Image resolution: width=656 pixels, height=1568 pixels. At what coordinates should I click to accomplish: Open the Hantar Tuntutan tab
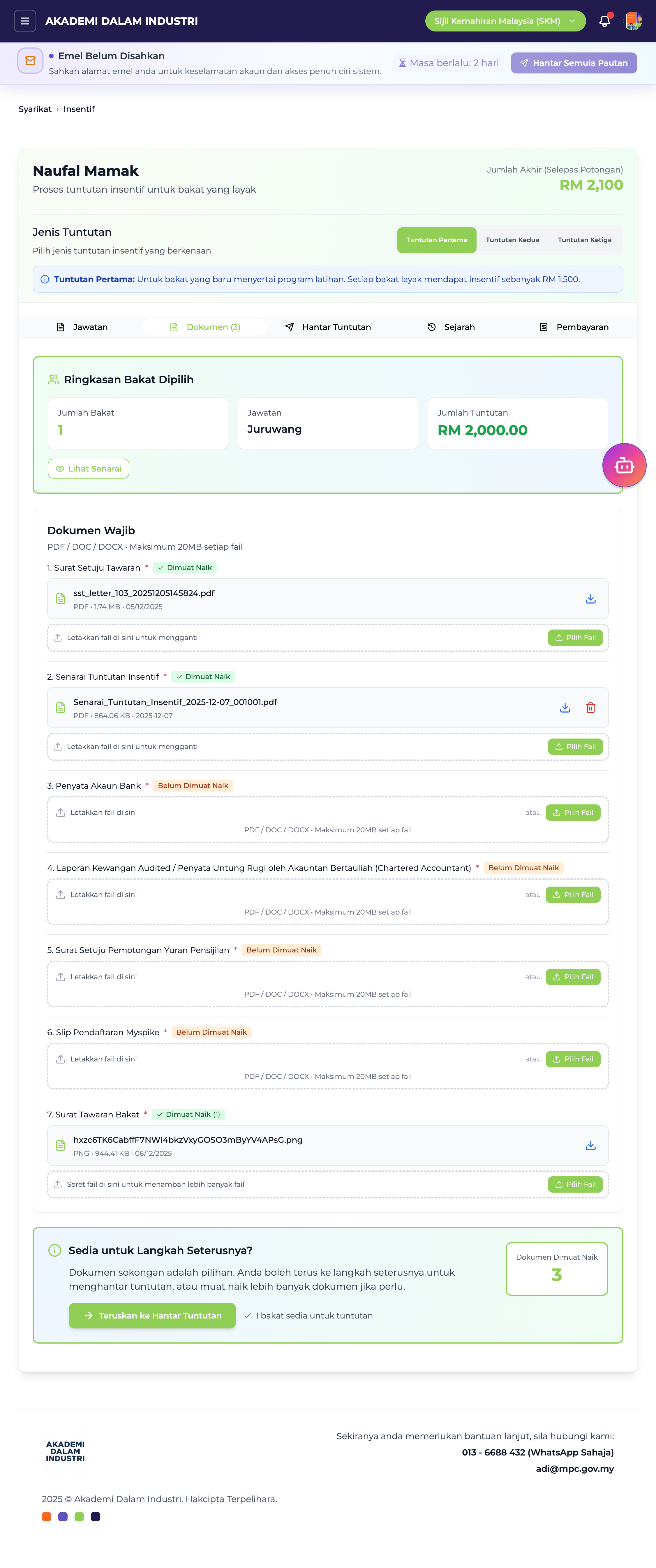point(328,327)
